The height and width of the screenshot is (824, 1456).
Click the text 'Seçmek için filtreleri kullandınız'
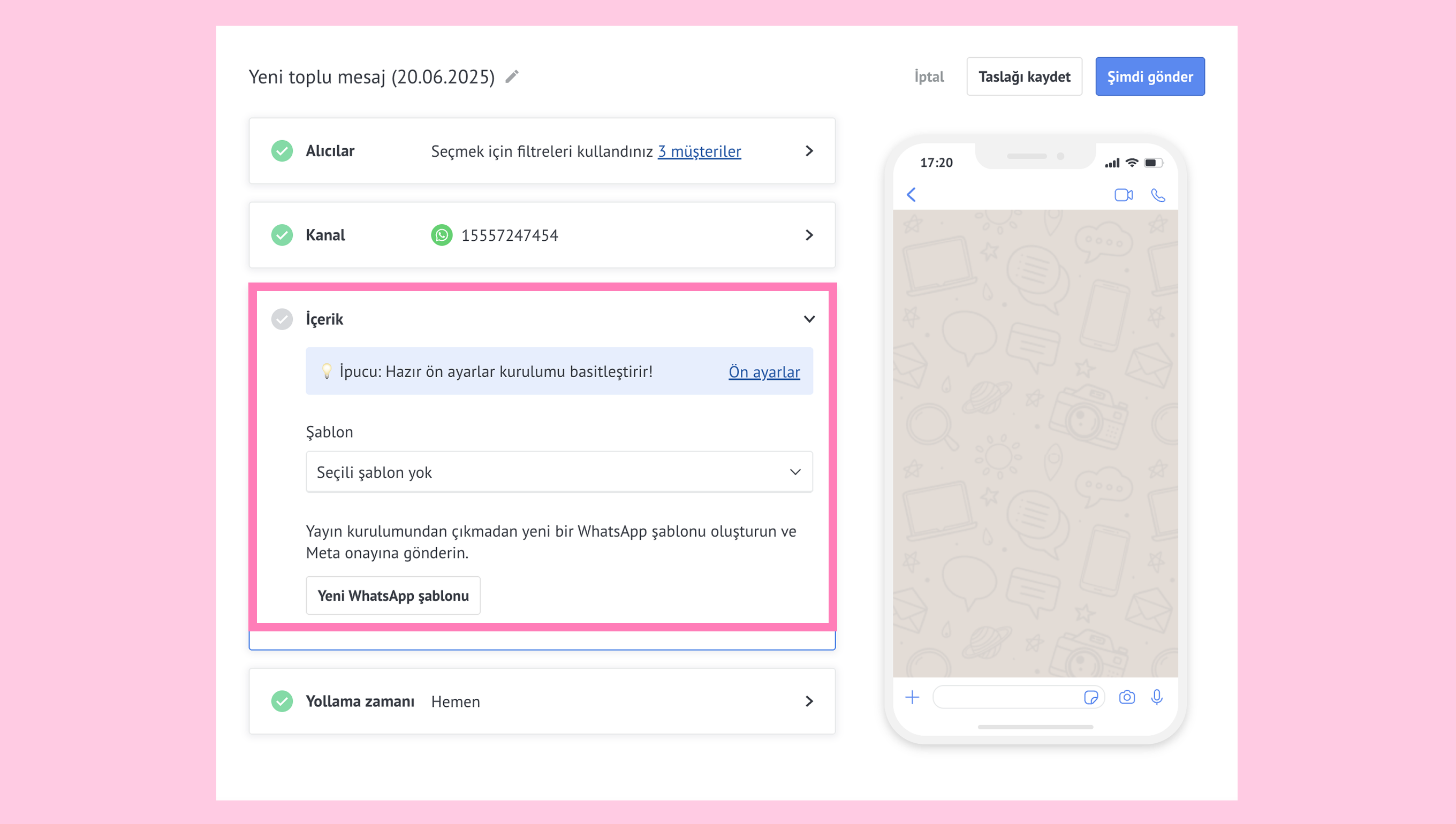click(x=542, y=151)
